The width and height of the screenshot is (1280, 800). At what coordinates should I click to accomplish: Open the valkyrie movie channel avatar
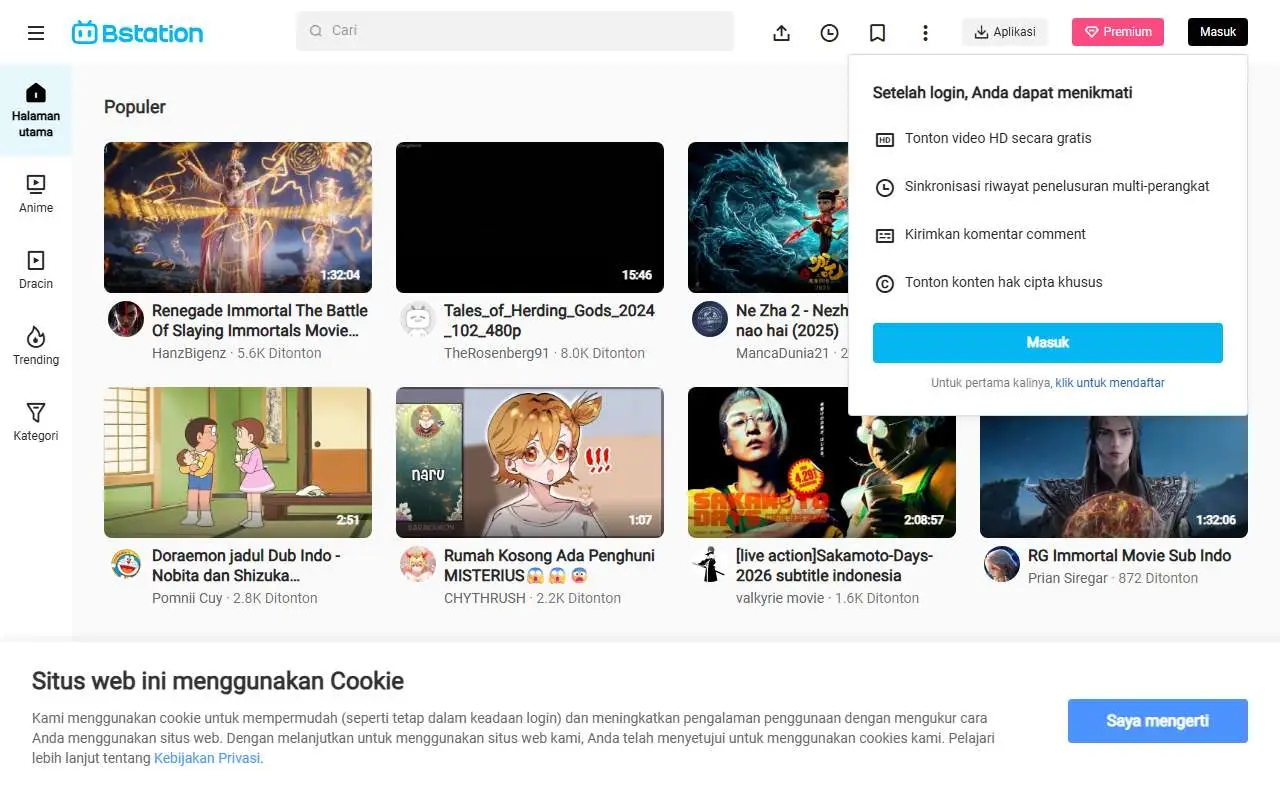[x=710, y=564]
